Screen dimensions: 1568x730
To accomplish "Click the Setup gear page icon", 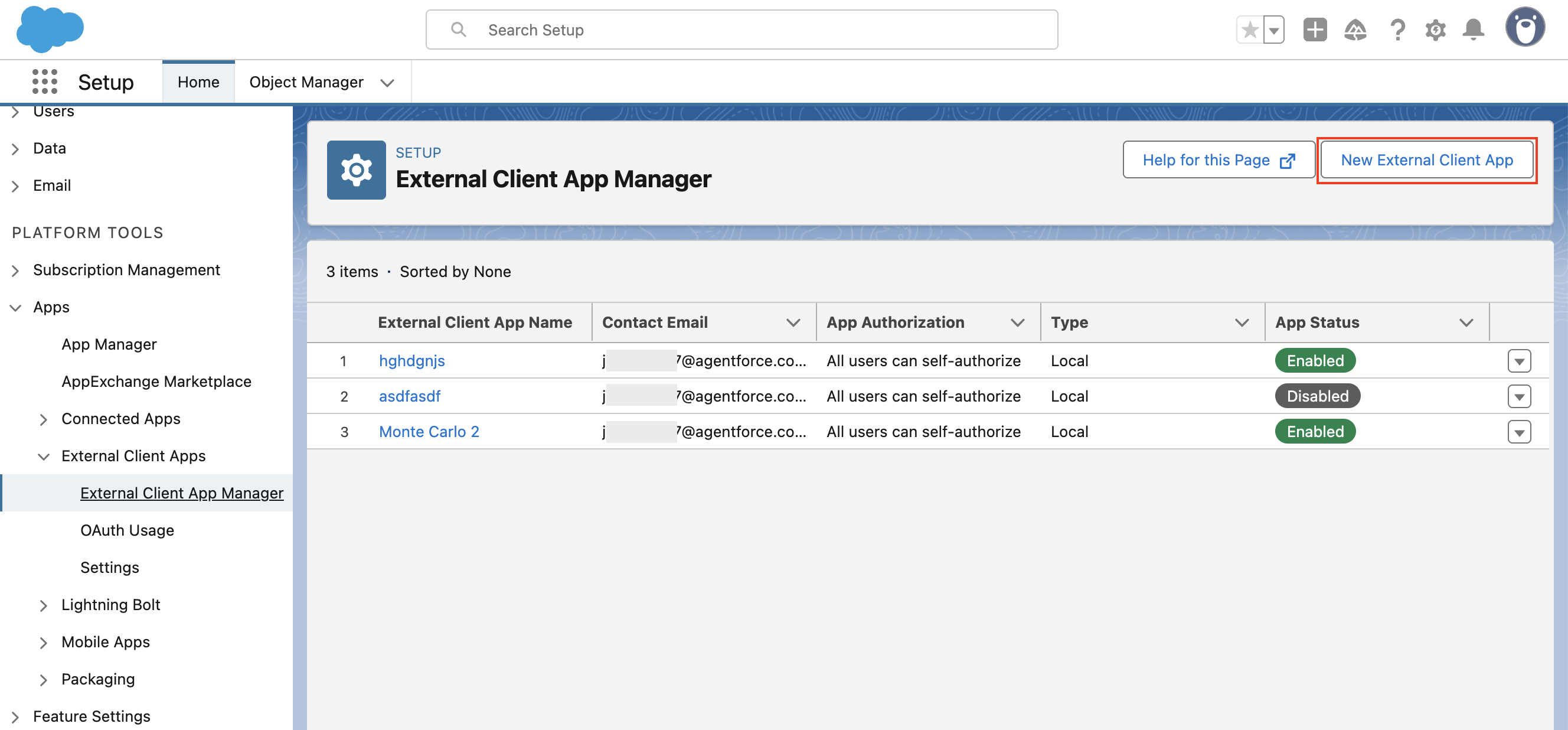I will tap(356, 170).
